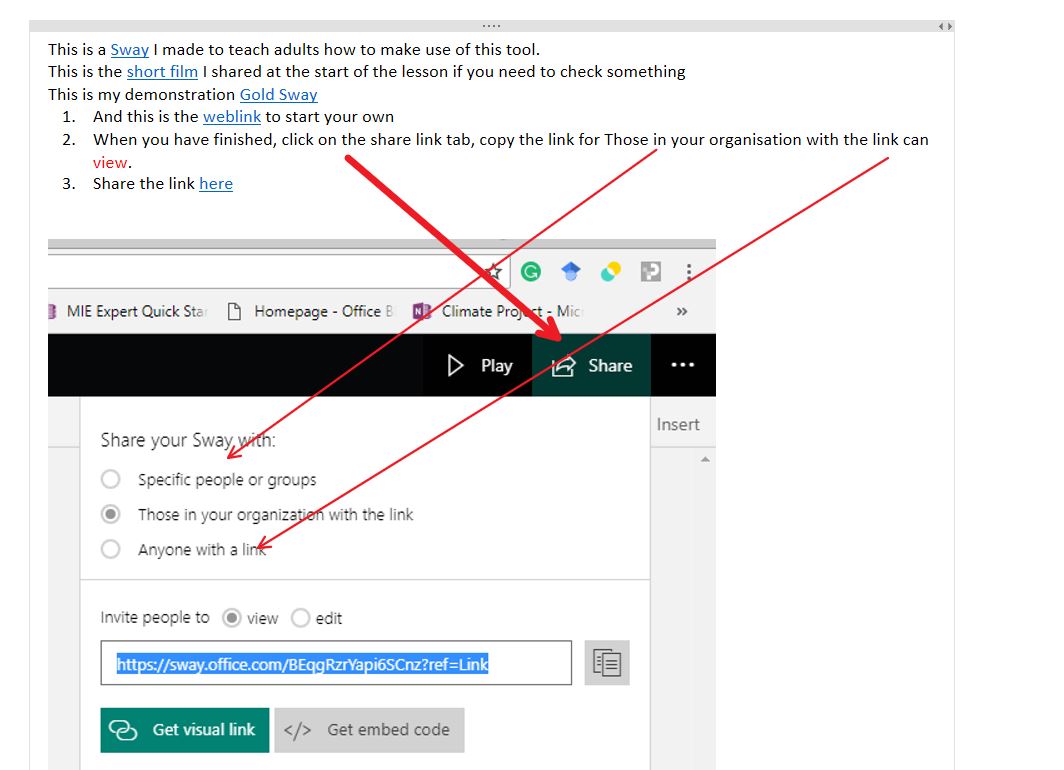Click the yellow and teal extension icon
Screen dimensions: 1064x770
click(610, 271)
